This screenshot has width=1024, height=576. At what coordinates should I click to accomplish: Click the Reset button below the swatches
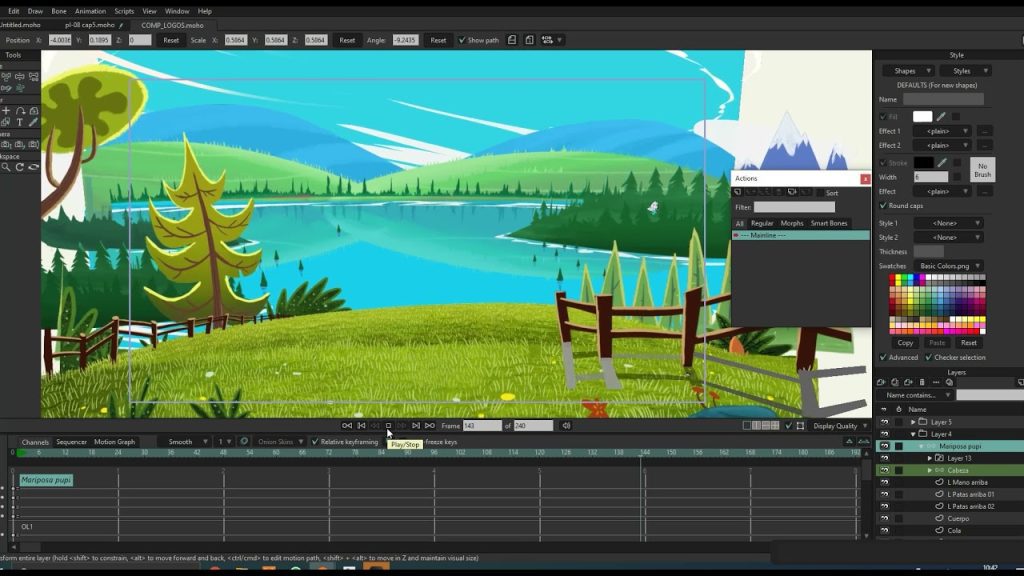[x=968, y=343]
